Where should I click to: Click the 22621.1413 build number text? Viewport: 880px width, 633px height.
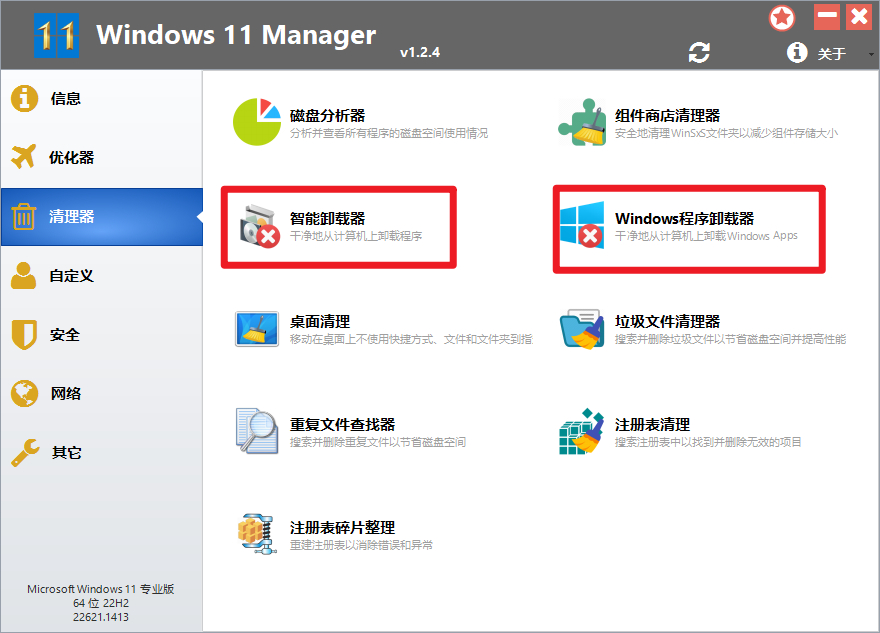click(101, 617)
